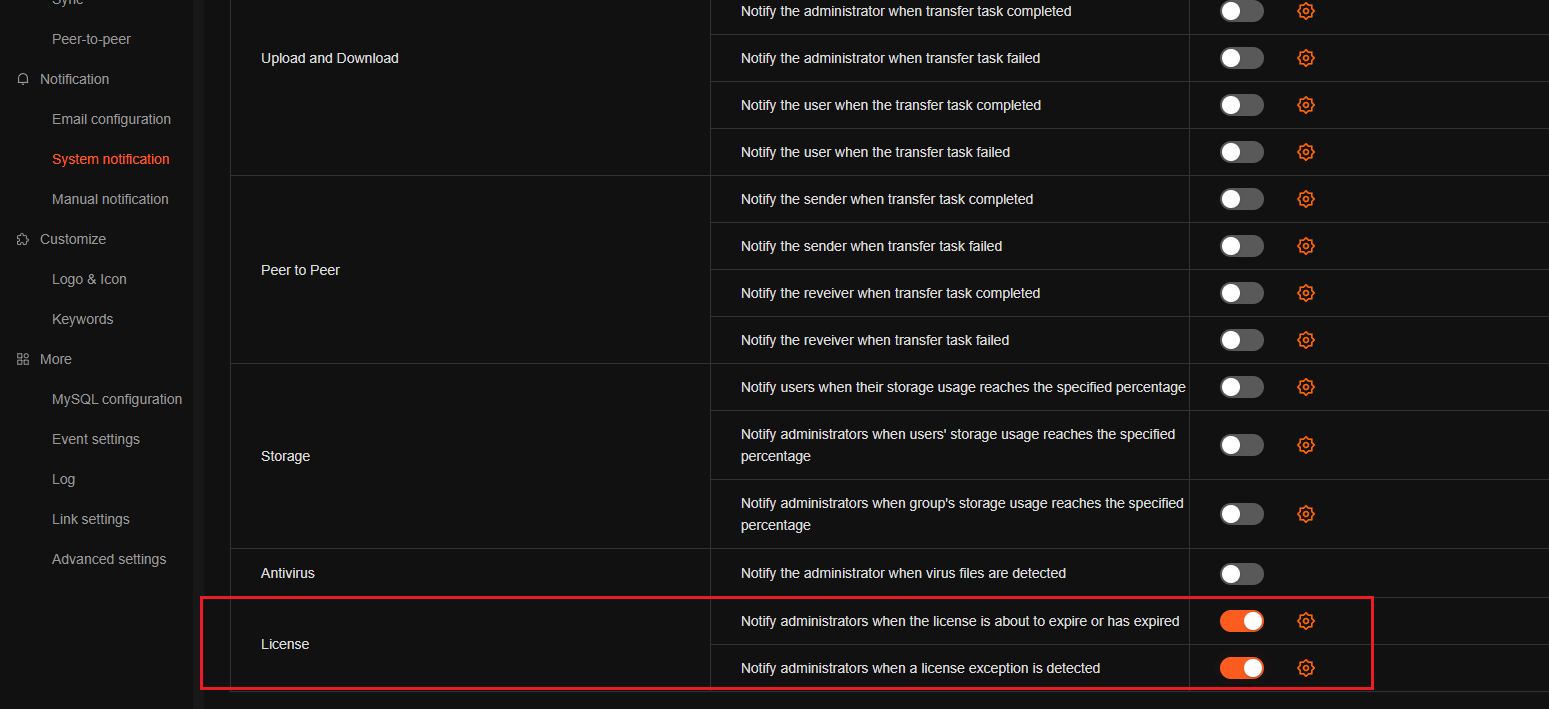
Task: Enable reveiver transfer task failed notification
Action: tap(1242, 340)
